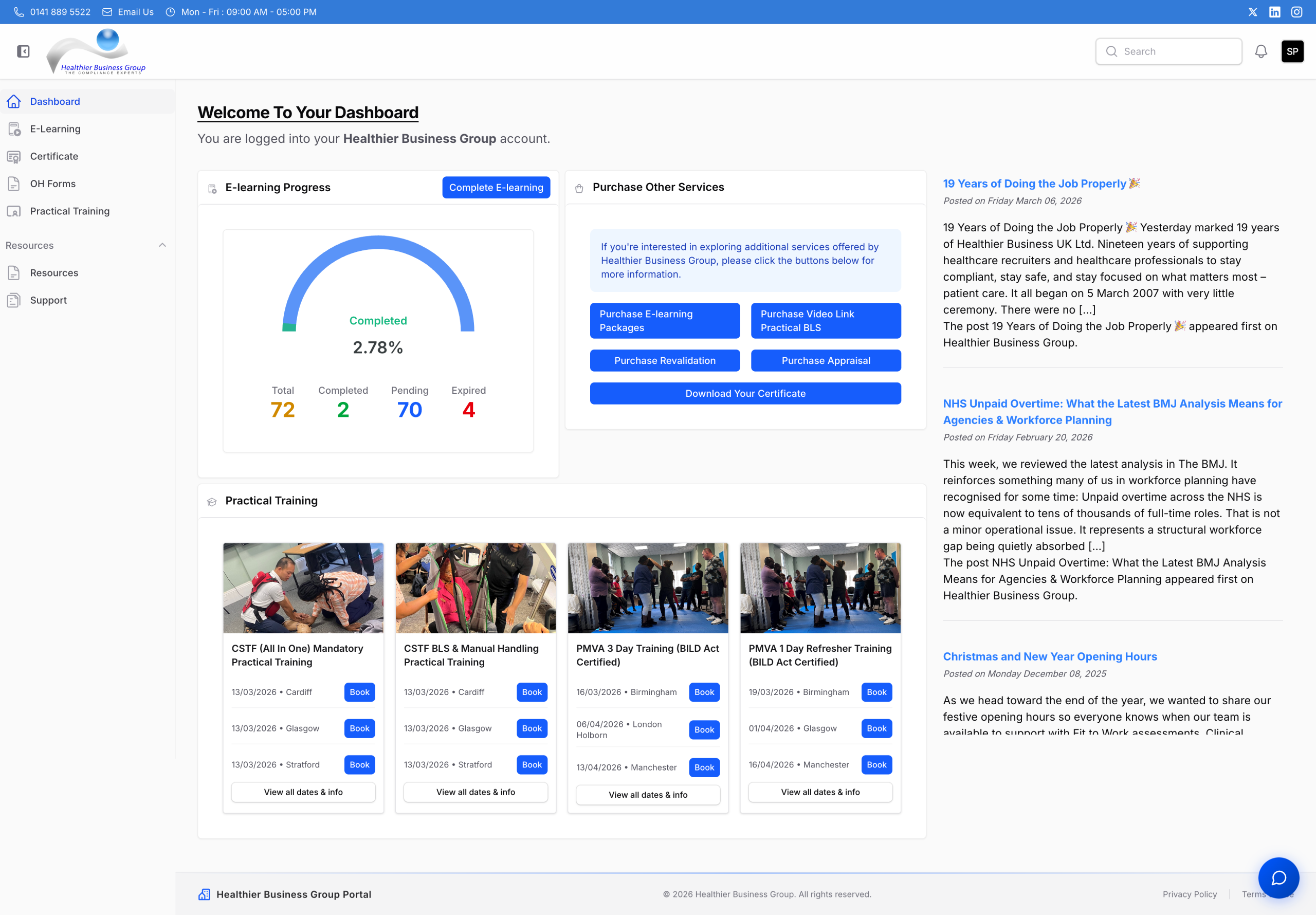Viewport: 1316px width, 915px height.
Task: Open the LinkedIn social icon
Action: (1274, 12)
